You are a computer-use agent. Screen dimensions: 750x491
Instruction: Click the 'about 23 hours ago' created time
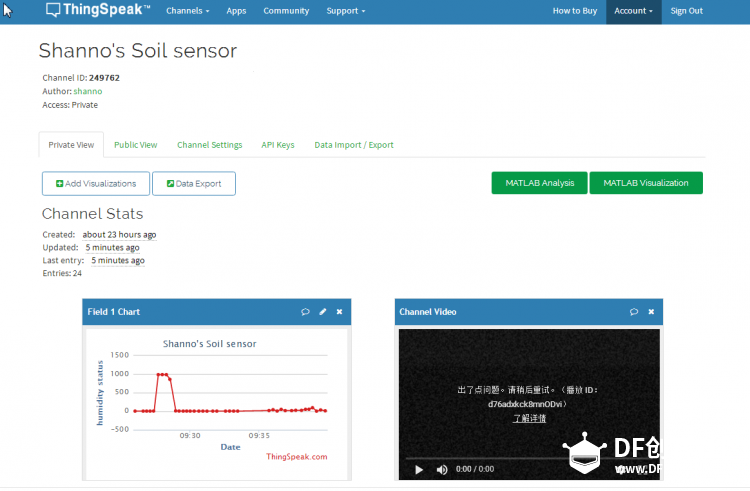[x=119, y=234]
